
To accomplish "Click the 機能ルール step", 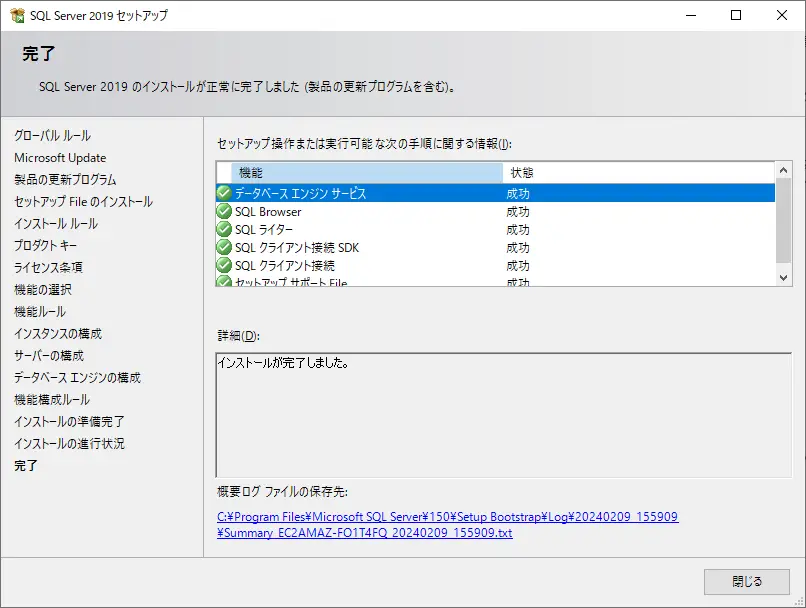I will pyautogui.click(x=40, y=311).
